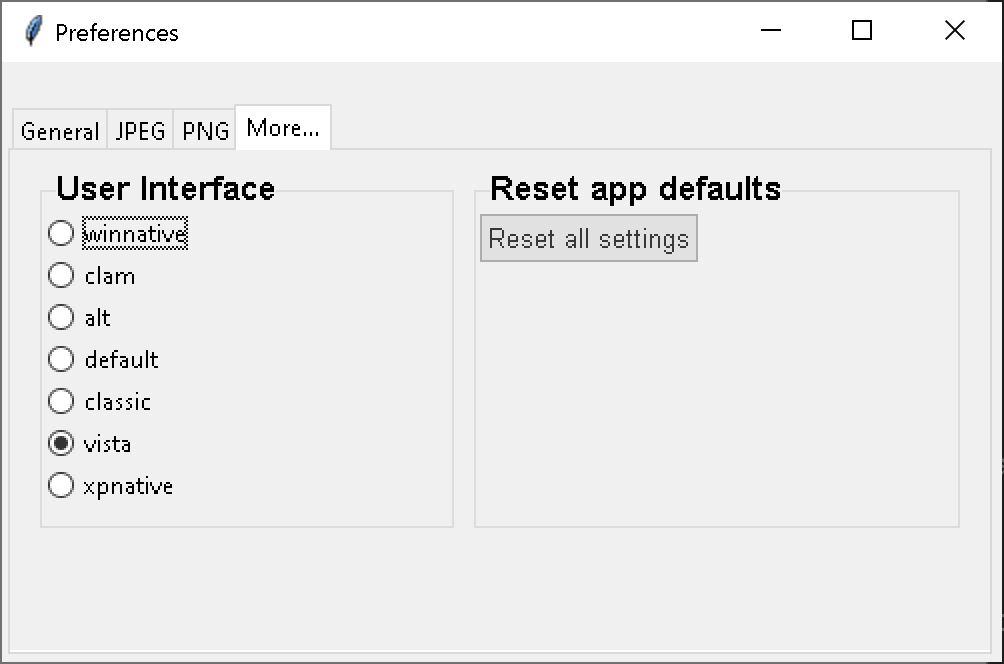Select the winnative theme radio button
The height and width of the screenshot is (664, 1004).
pos(61,234)
